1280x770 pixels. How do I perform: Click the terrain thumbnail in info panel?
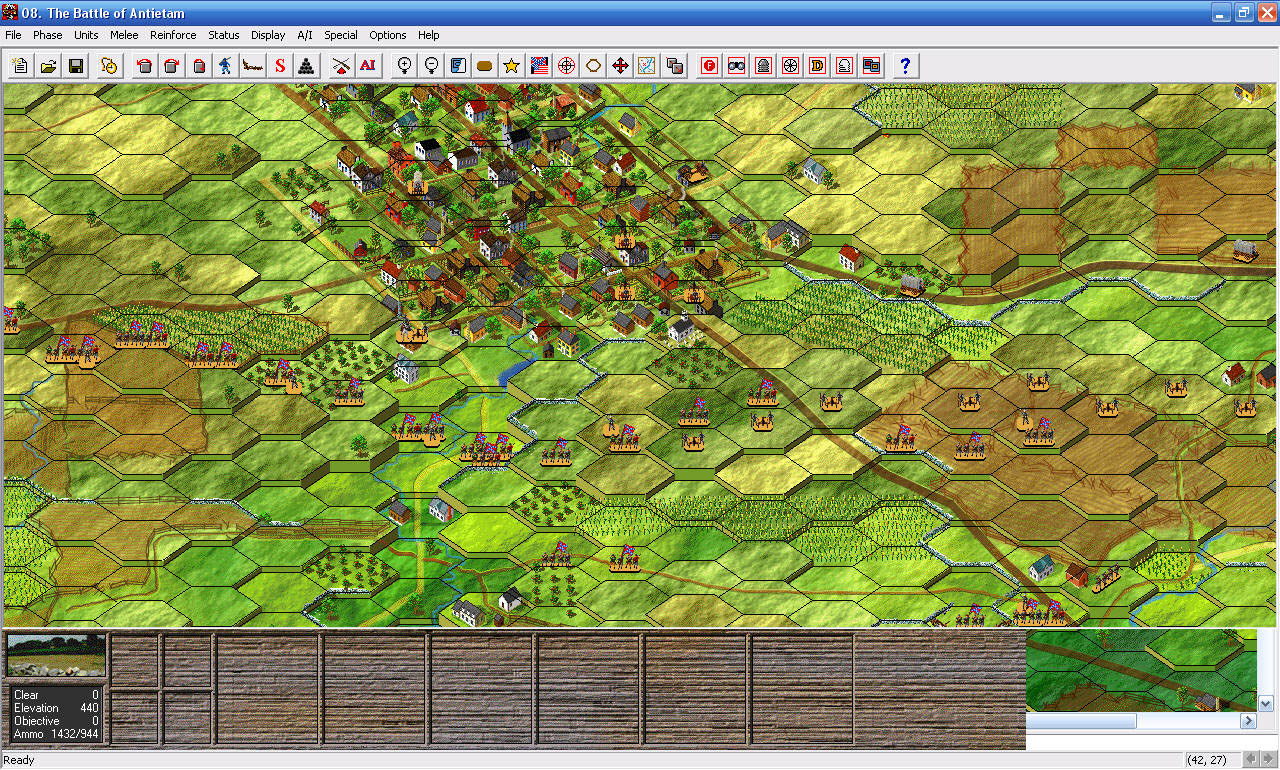tap(56, 655)
